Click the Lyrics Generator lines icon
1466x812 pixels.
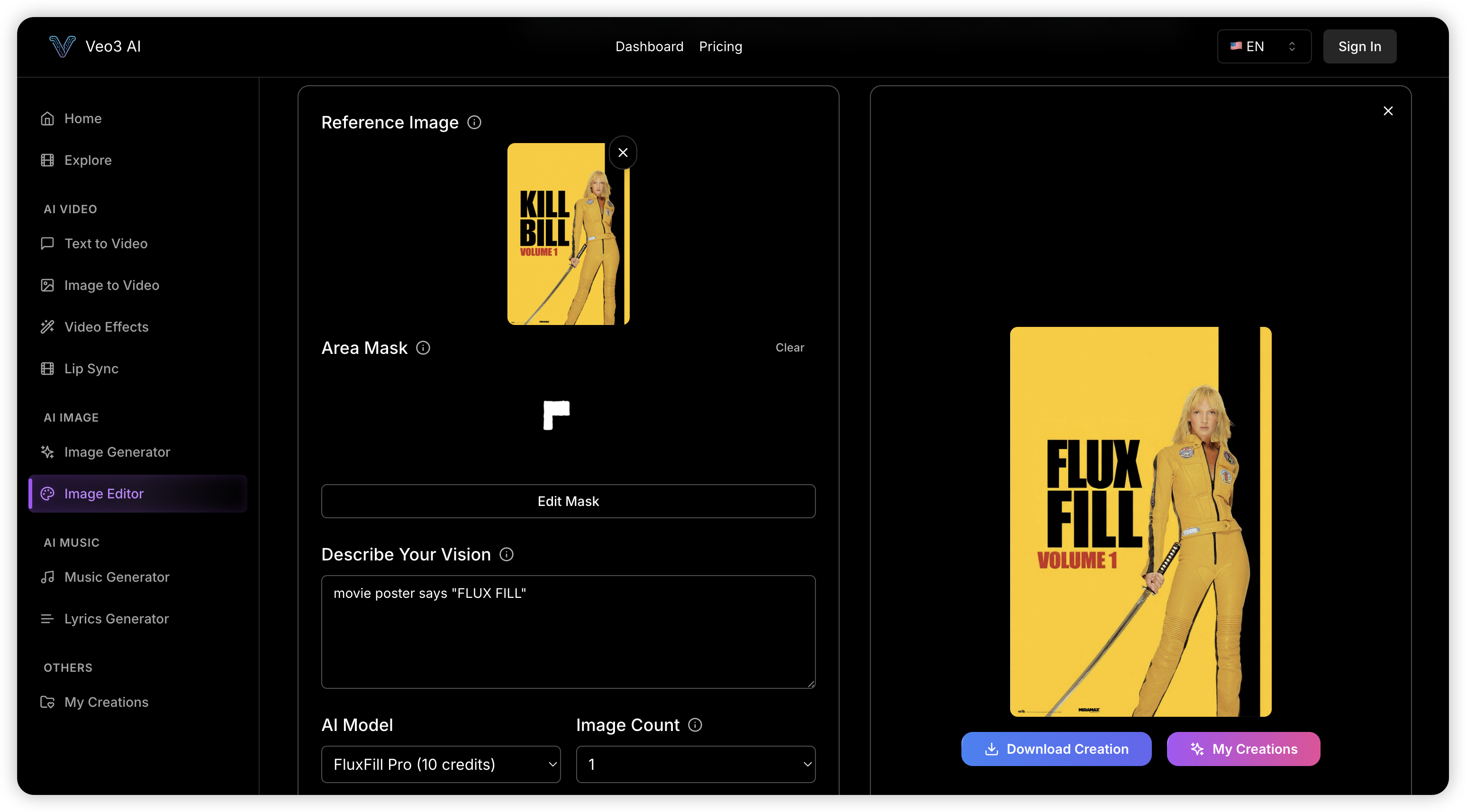tap(47, 619)
